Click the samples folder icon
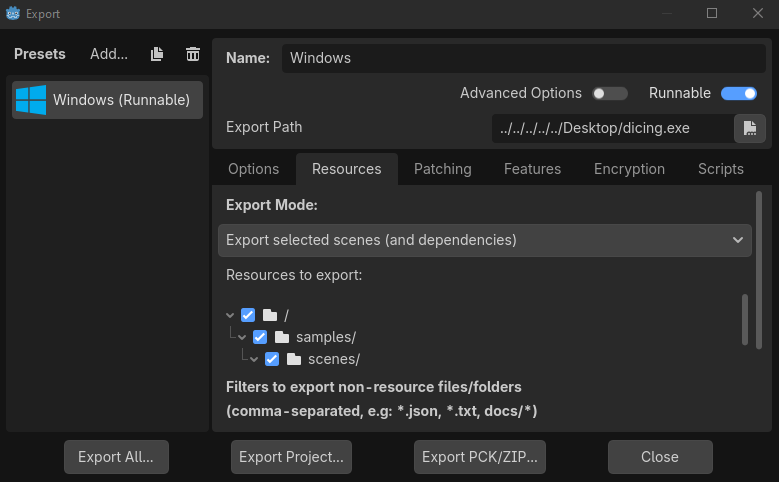This screenshot has height=482, width=779. [x=281, y=337]
